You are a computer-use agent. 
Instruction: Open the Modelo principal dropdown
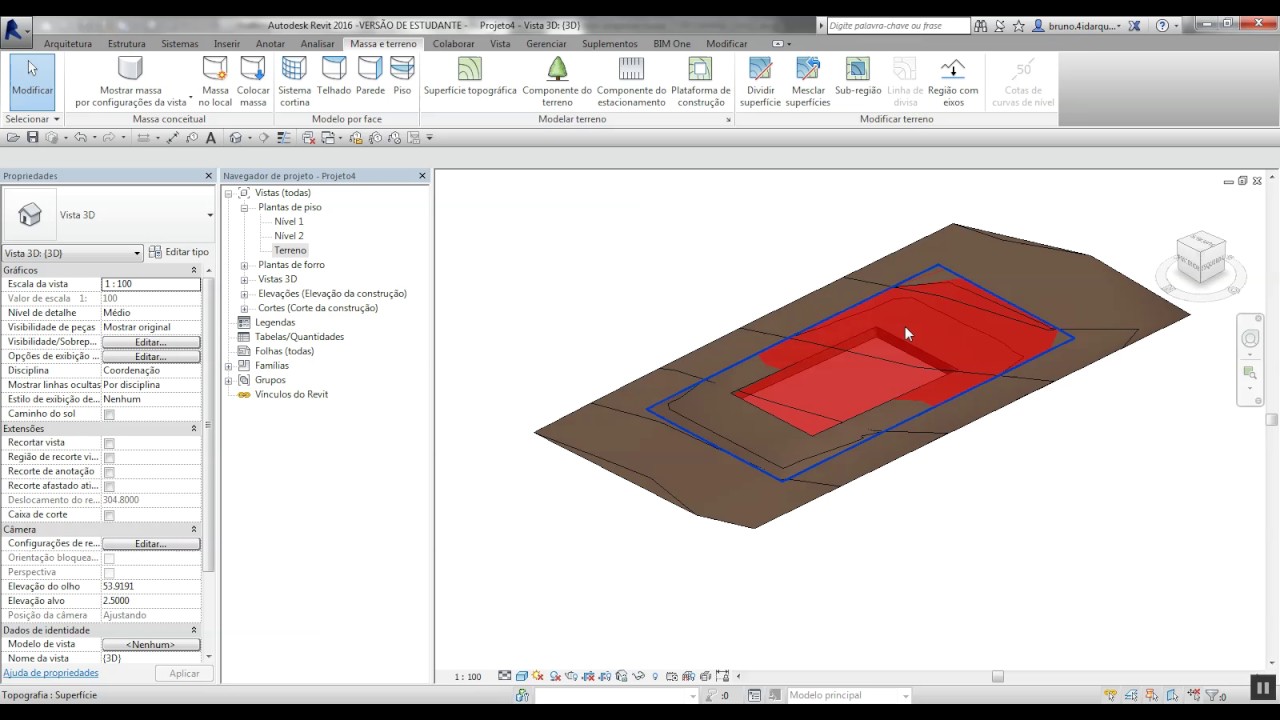click(x=848, y=696)
